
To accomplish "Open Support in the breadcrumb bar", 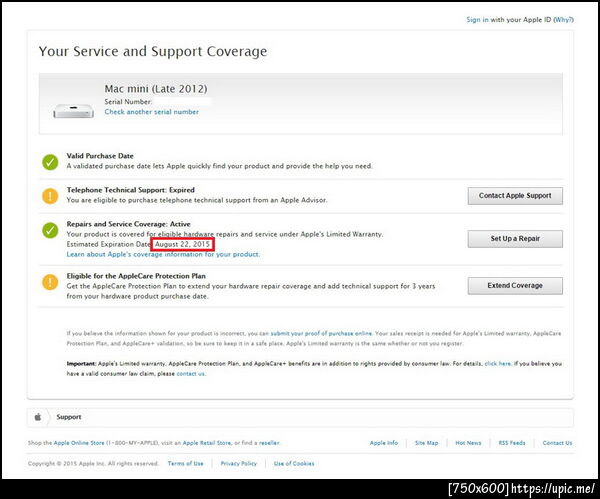I will click(69, 417).
